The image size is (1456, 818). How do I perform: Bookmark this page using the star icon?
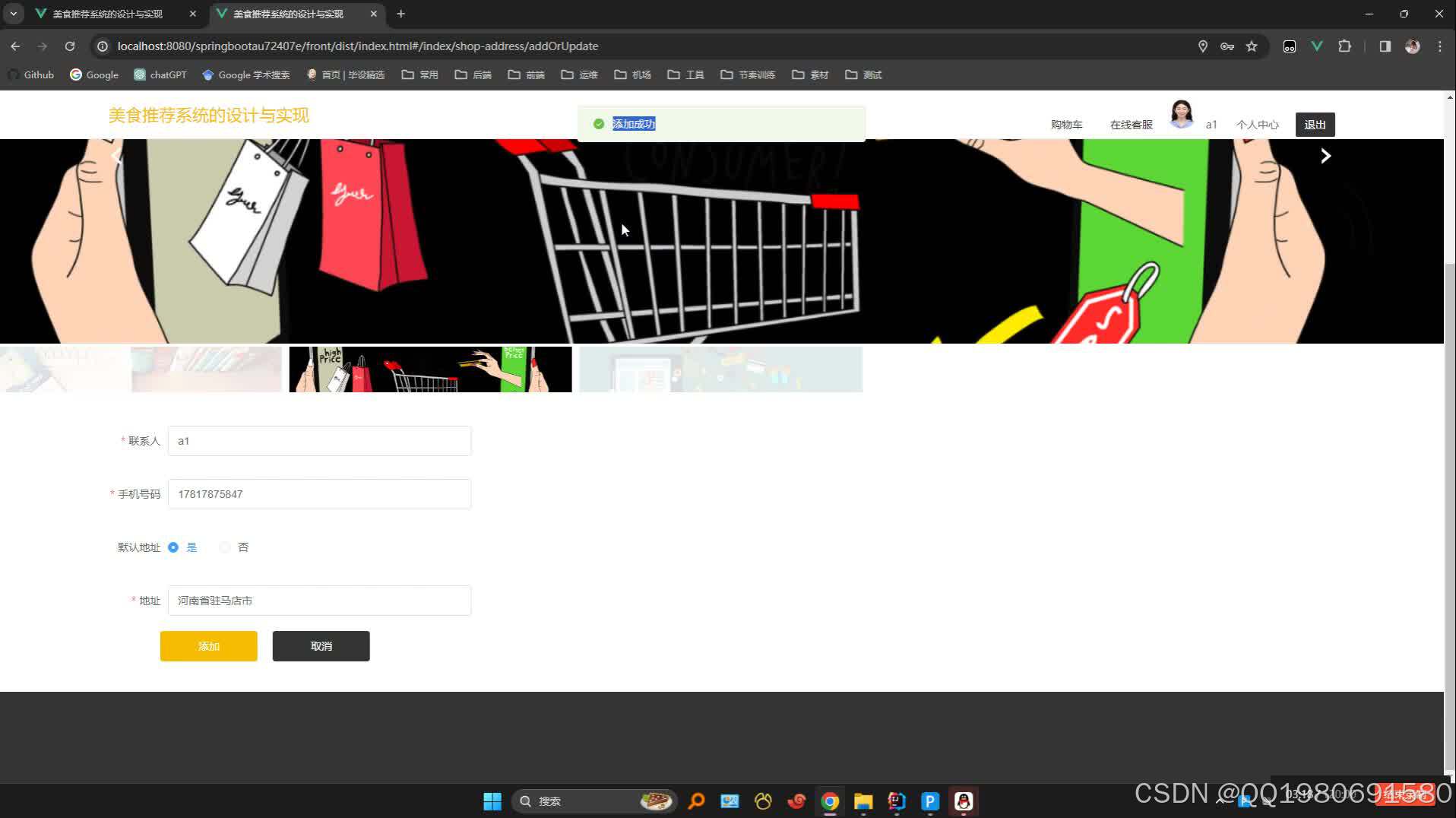[1251, 46]
